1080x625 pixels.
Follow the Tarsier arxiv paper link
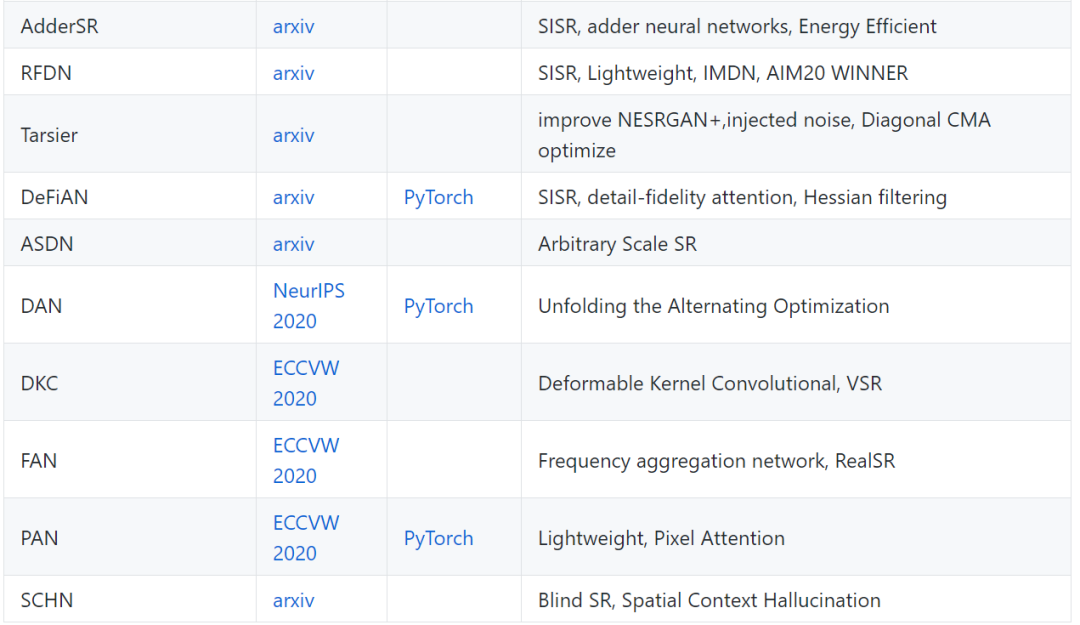(x=293, y=135)
